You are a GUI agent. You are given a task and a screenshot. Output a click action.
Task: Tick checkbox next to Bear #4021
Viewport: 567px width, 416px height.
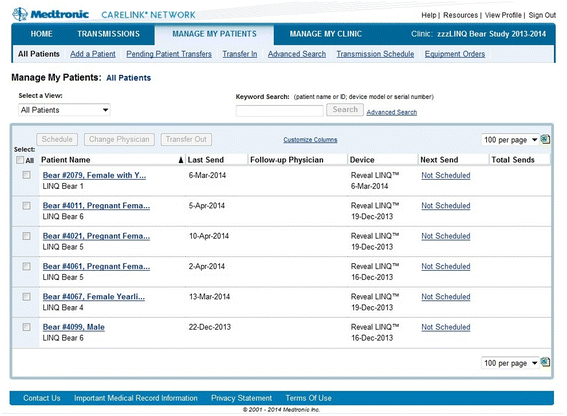tap(26, 236)
